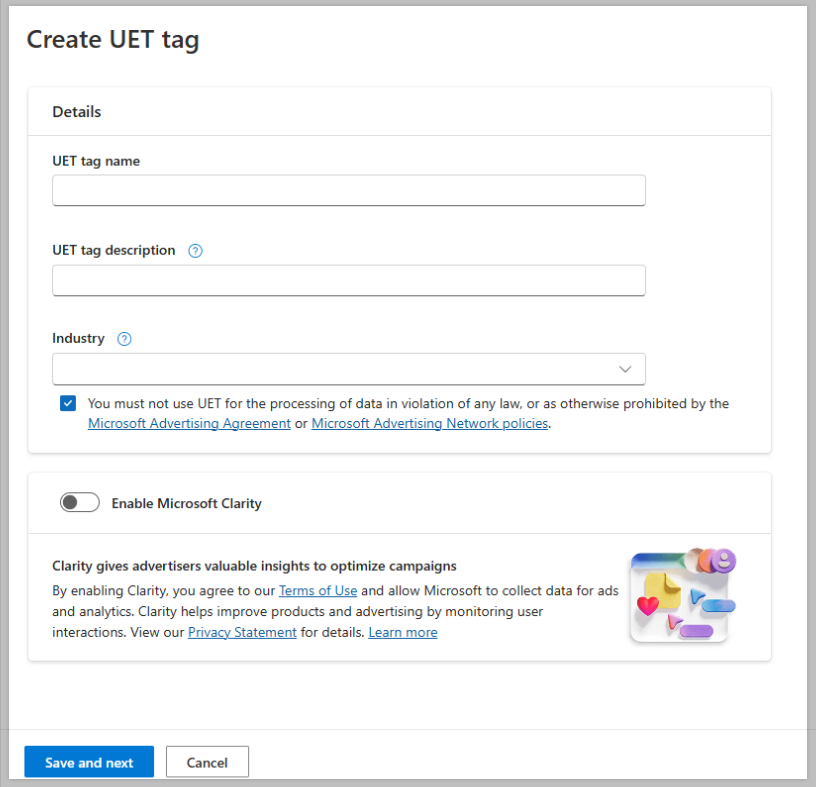Click the "Enable Microsoft Clarity" label text
The width and height of the screenshot is (816, 787).
pos(186,503)
